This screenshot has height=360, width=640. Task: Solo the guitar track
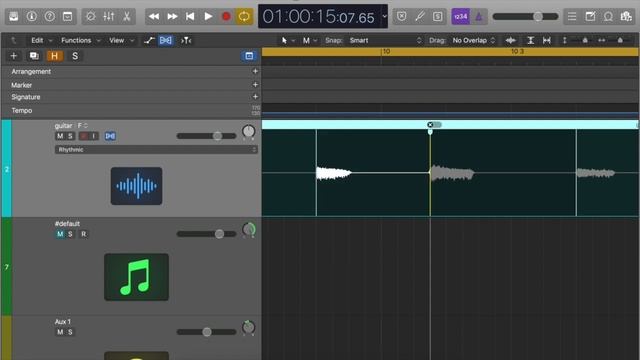70,136
